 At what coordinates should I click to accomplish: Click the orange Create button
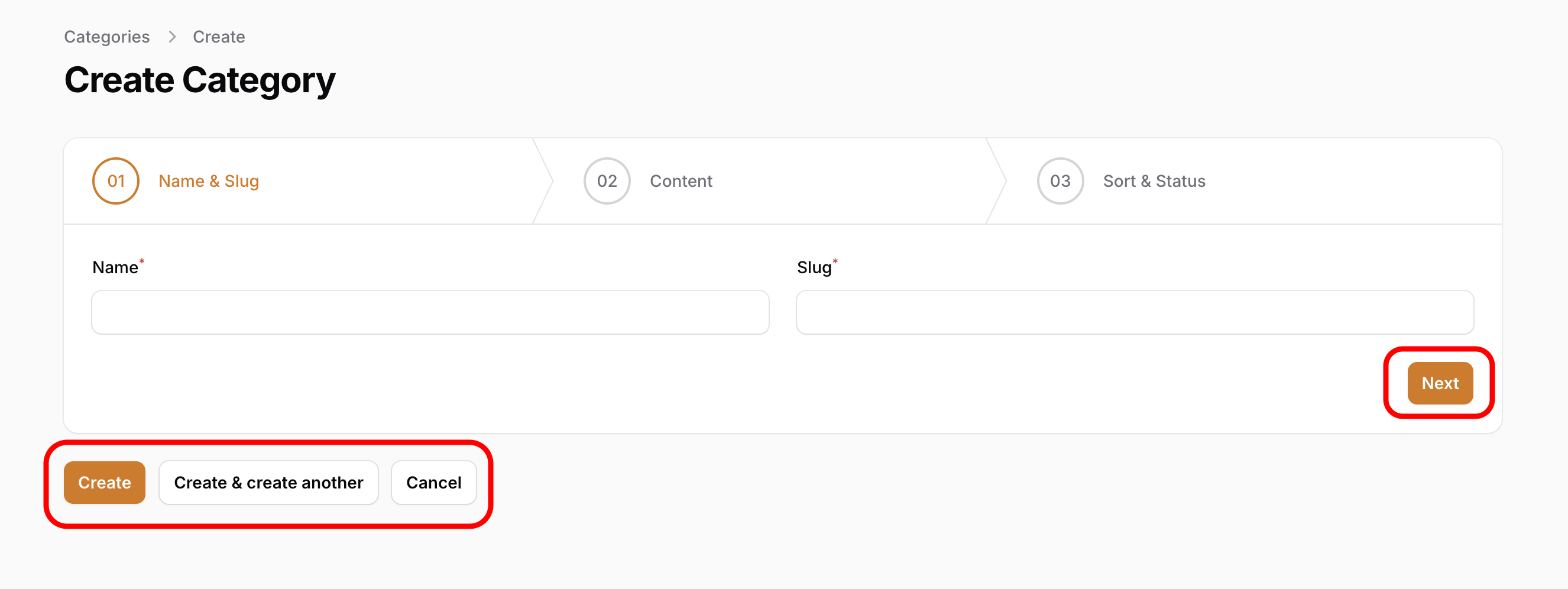click(x=104, y=483)
